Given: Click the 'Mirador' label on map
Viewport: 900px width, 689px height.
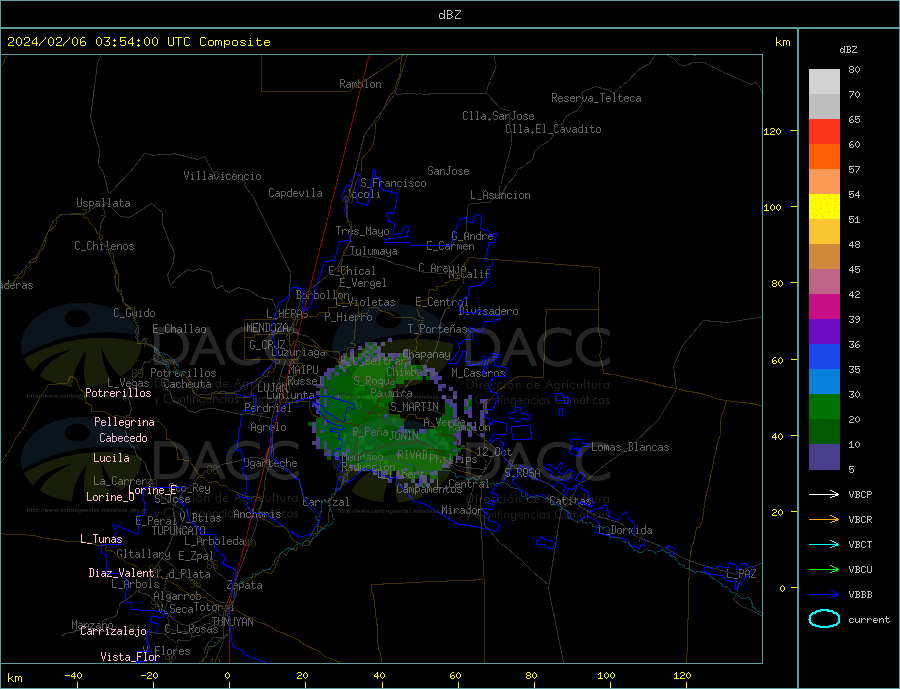Looking at the screenshot, I should [x=462, y=509].
